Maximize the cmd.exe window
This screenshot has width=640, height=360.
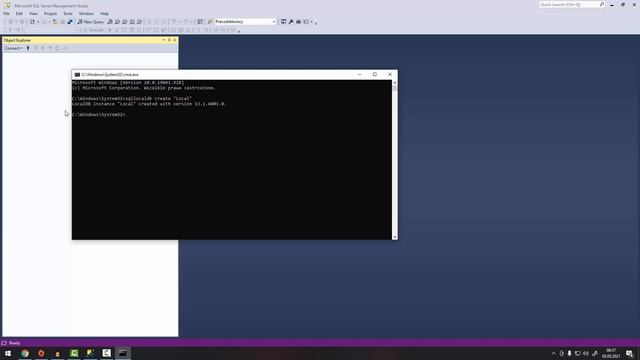click(375, 75)
